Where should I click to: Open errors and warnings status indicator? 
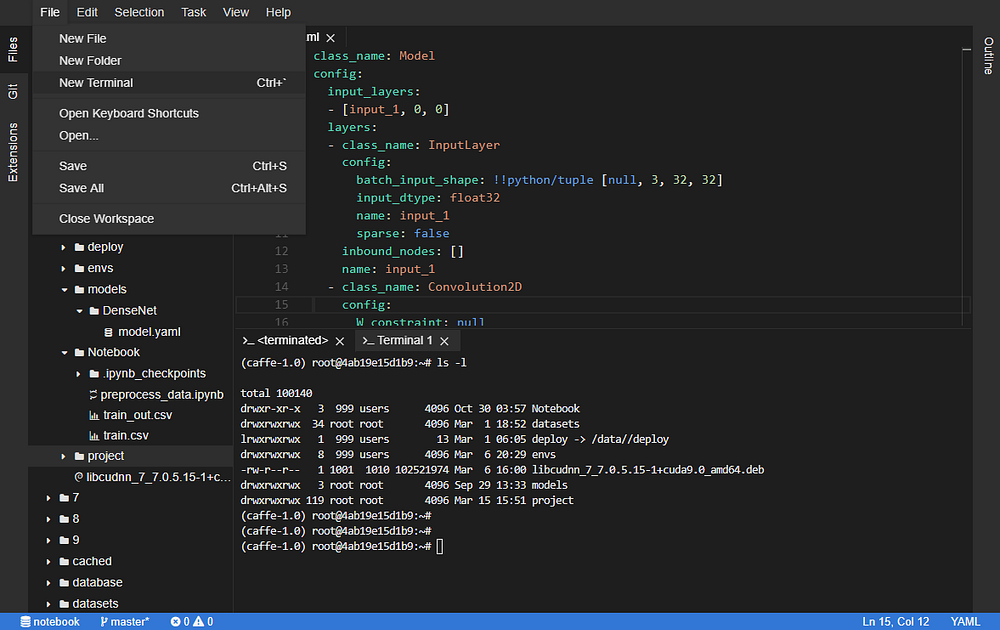tap(191, 622)
